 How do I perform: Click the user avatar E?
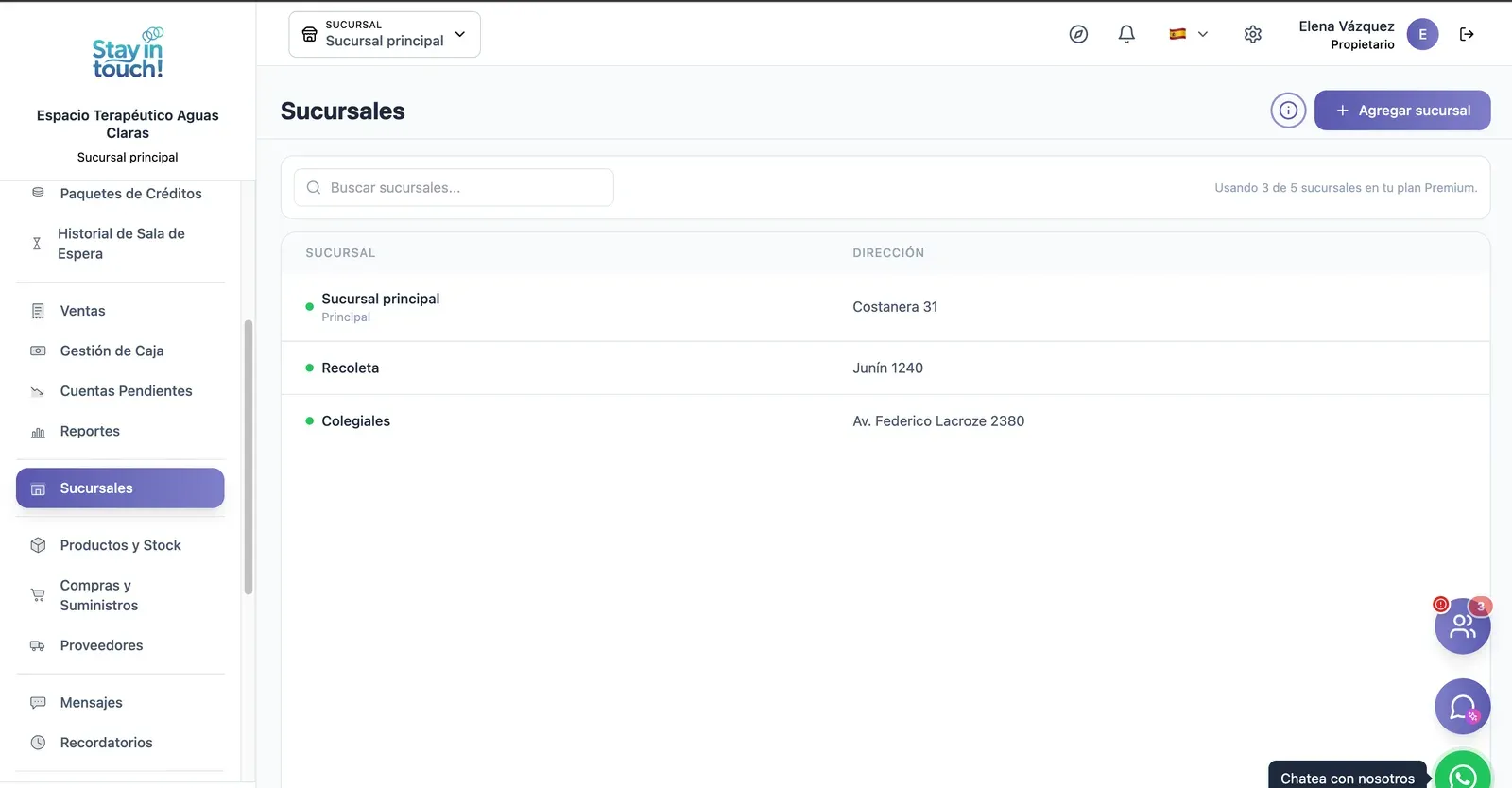click(1422, 34)
